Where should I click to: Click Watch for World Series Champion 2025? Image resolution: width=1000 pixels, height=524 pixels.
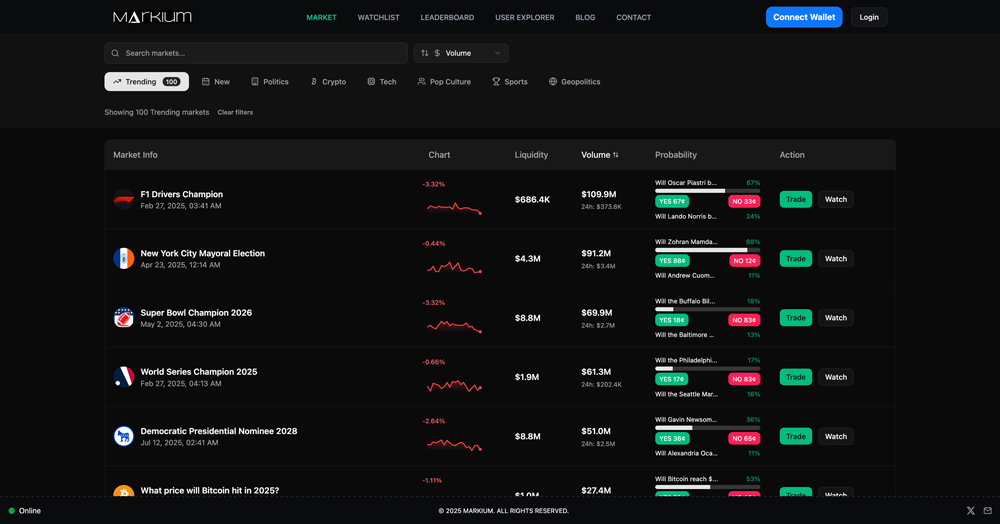click(x=835, y=377)
